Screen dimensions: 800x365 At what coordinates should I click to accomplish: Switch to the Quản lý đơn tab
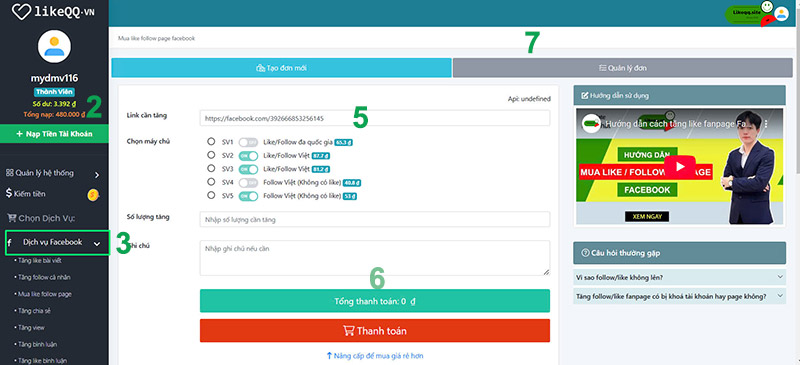point(622,67)
